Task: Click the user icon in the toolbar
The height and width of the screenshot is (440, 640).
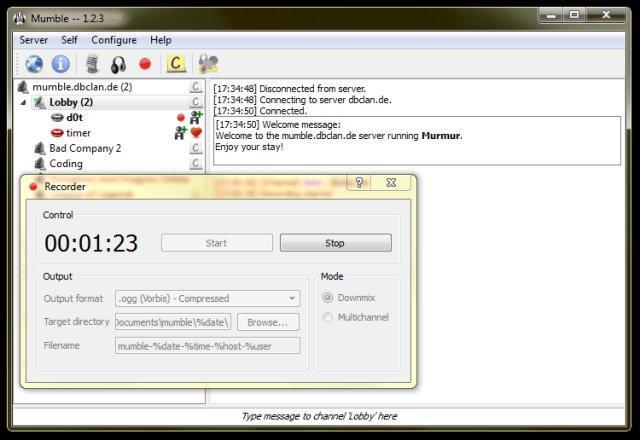Action: [x=208, y=64]
